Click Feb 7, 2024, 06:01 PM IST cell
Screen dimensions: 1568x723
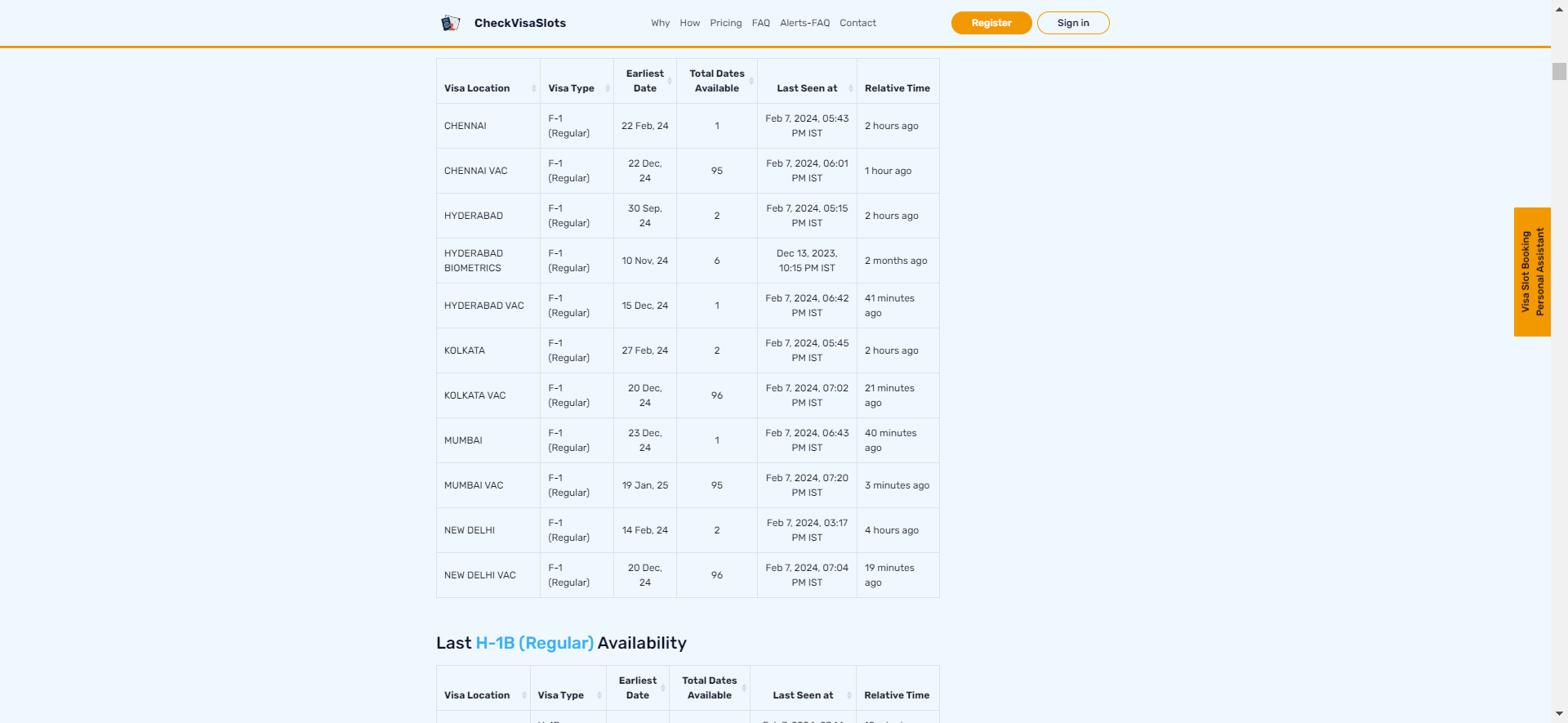(x=807, y=171)
